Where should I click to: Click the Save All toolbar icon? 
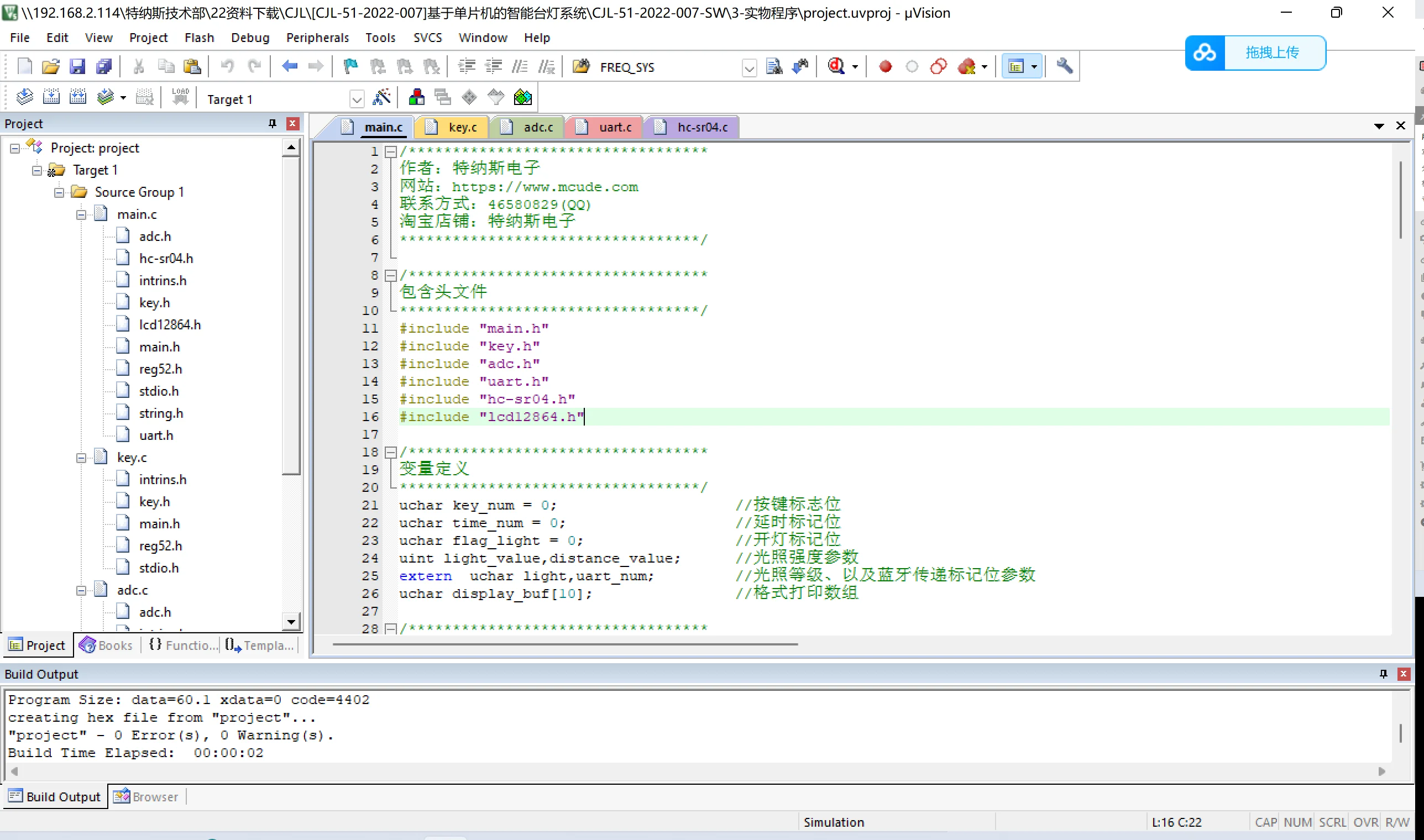104,67
